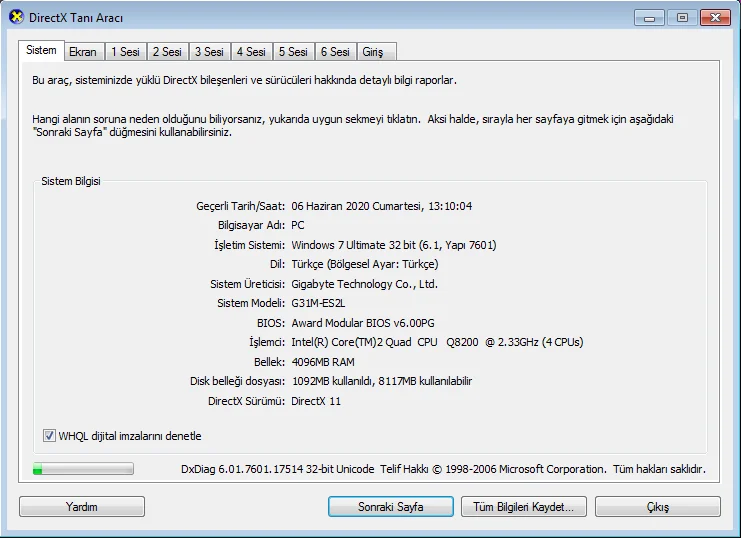The width and height of the screenshot is (741, 538).
Task: Open the 2 Sesi tab
Action: click(x=167, y=52)
